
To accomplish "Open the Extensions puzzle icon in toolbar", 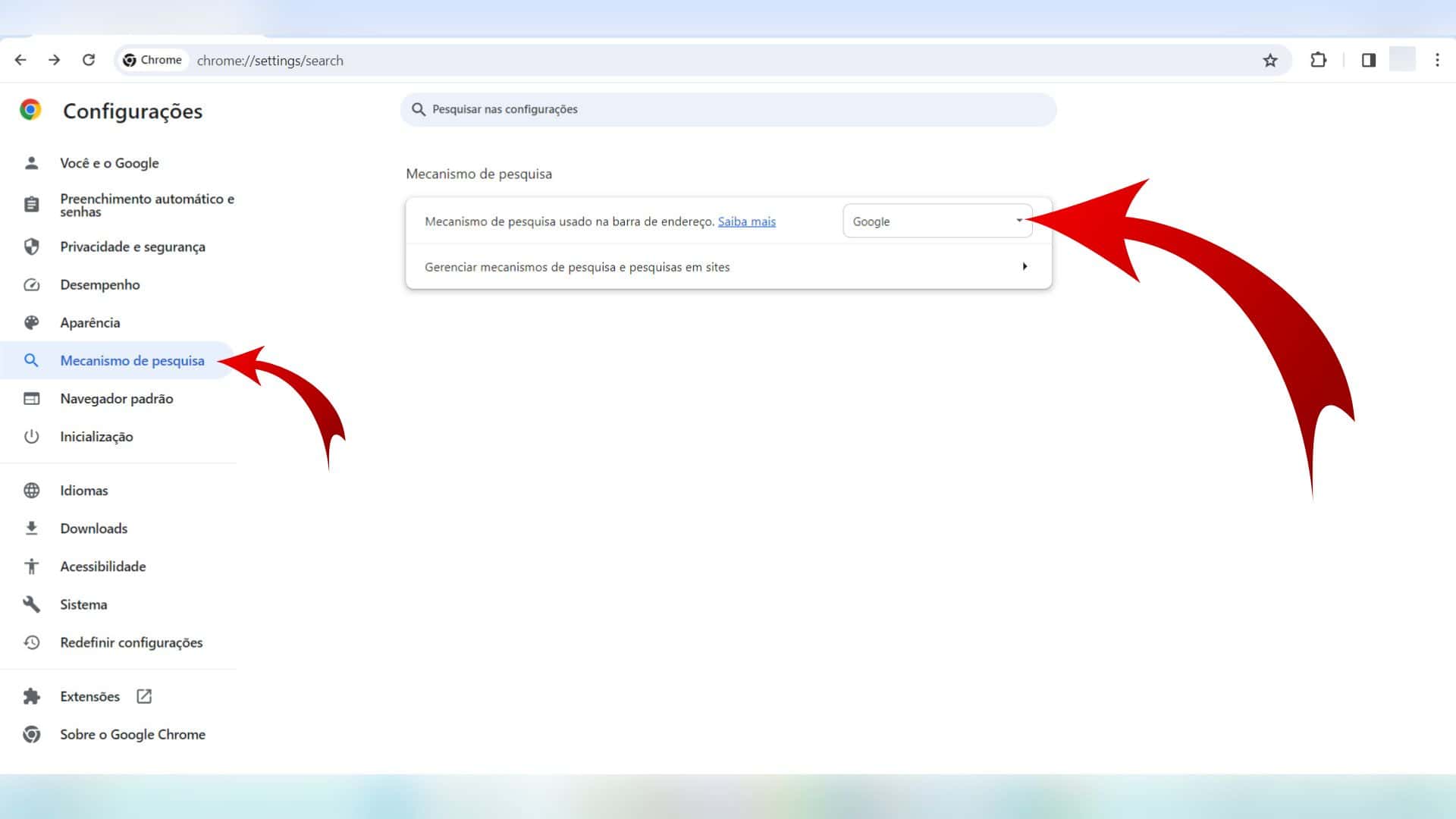I will point(1318,61).
